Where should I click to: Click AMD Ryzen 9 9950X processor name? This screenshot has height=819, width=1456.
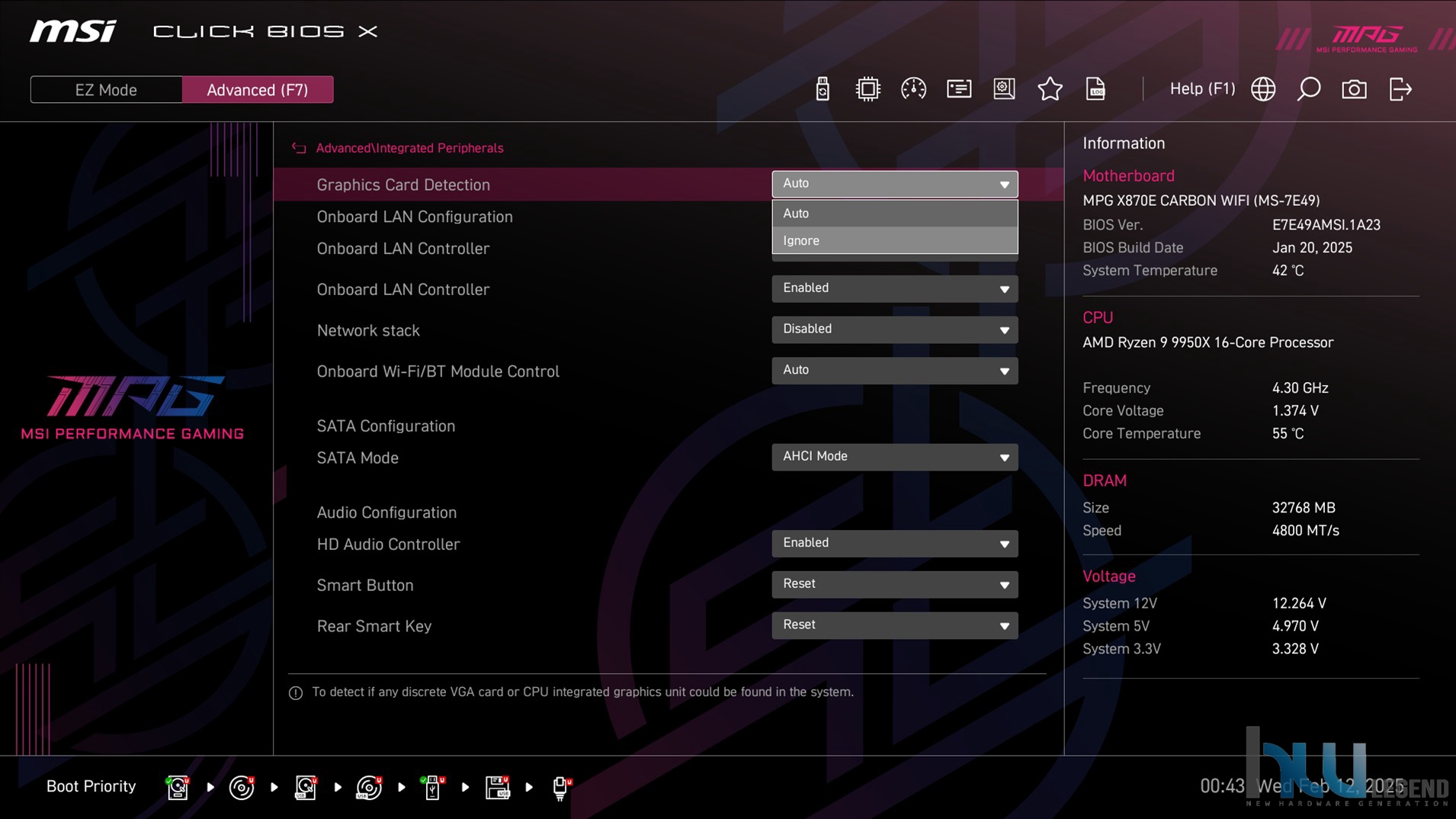coord(1208,342)
